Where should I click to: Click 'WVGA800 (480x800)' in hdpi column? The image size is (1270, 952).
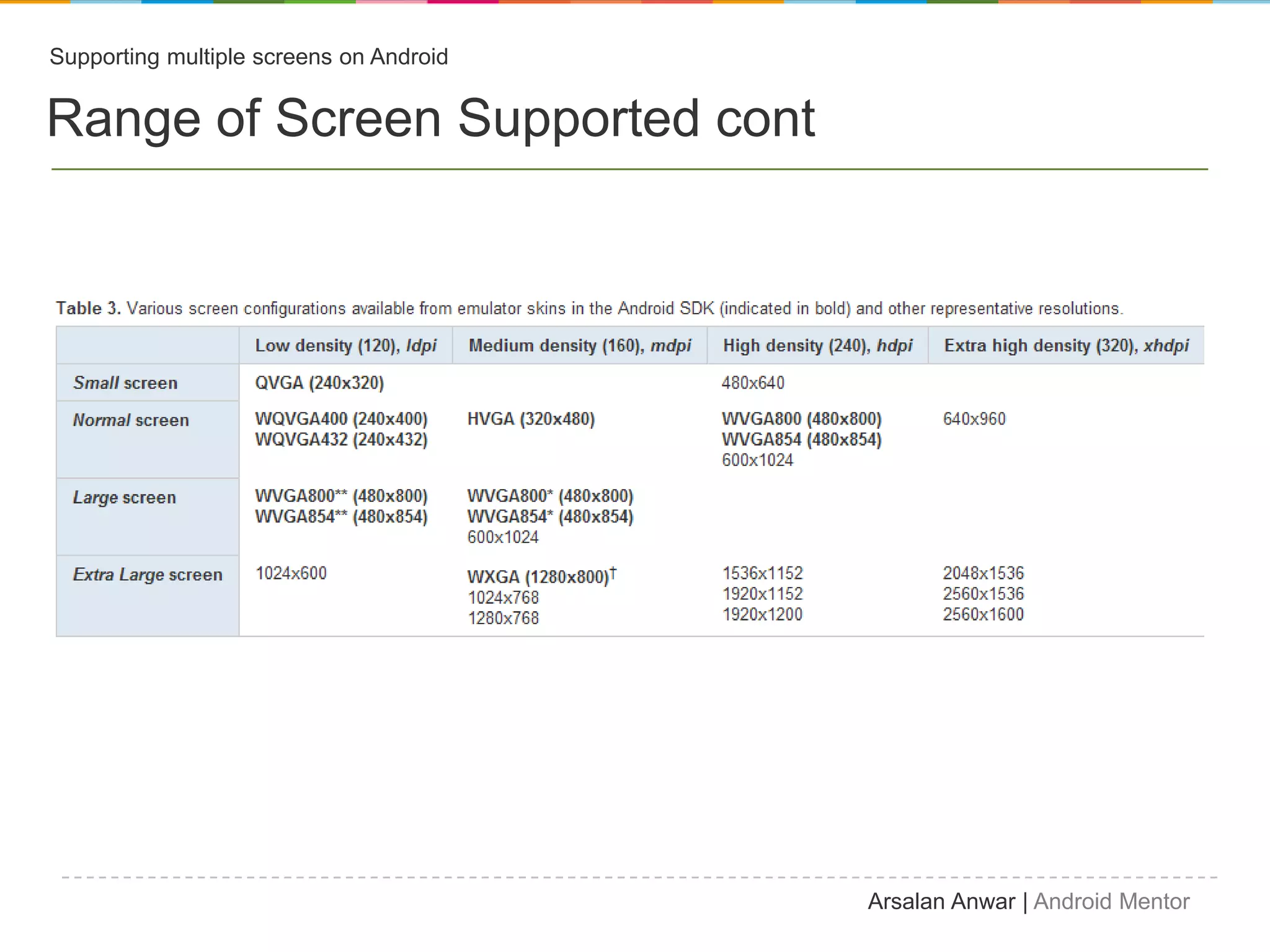pos(801,419)
